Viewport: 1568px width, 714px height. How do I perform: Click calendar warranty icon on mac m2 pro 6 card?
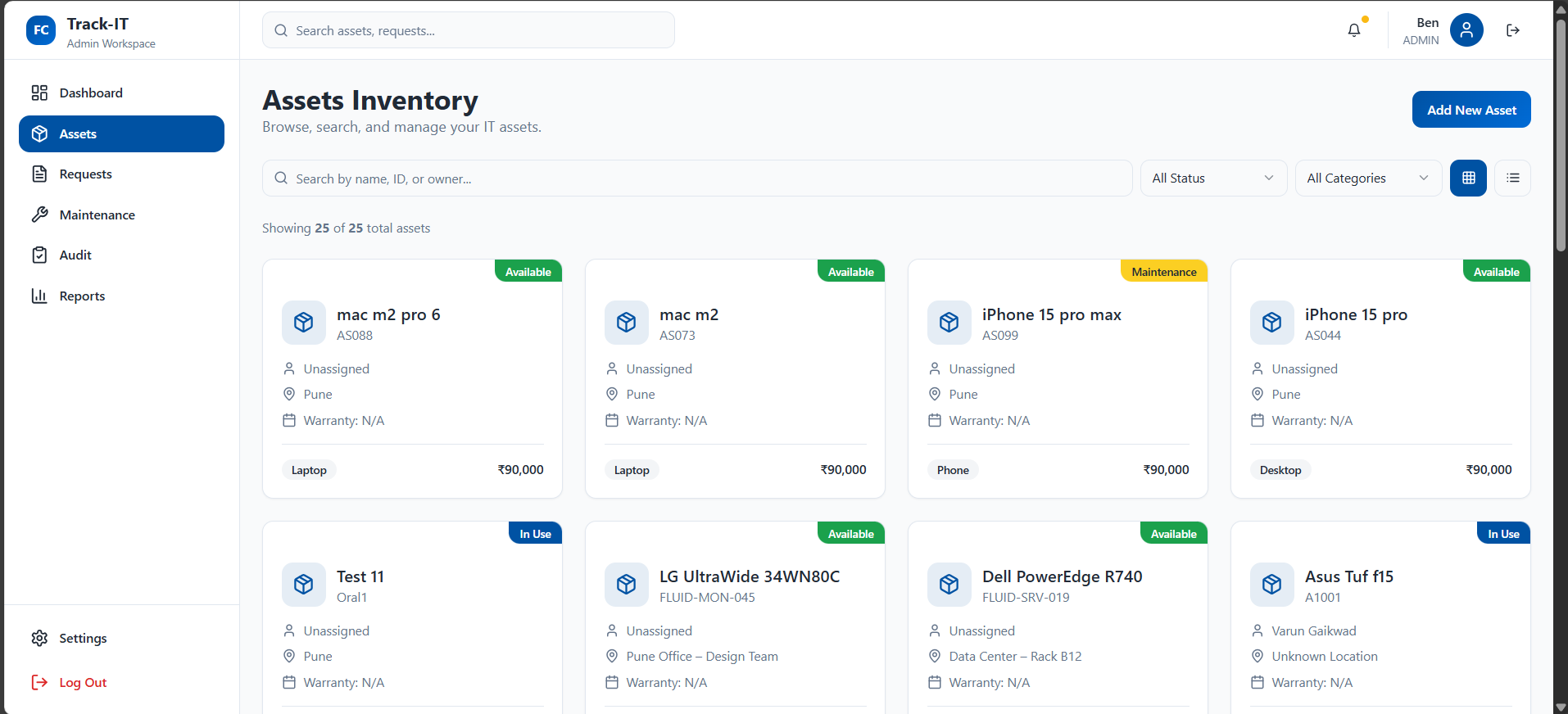click(x=289, y=420)
